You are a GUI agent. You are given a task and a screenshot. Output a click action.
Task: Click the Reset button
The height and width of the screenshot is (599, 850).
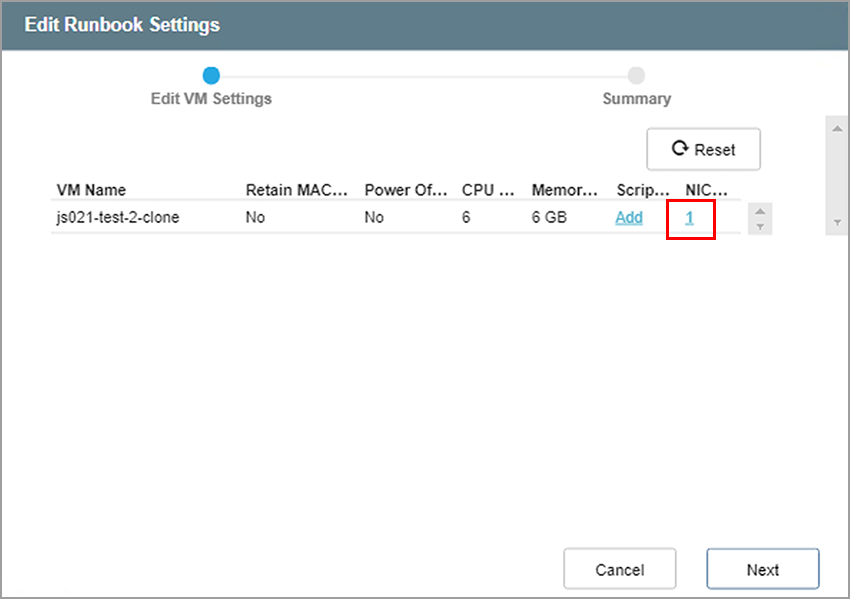click(x=703, y=149)
